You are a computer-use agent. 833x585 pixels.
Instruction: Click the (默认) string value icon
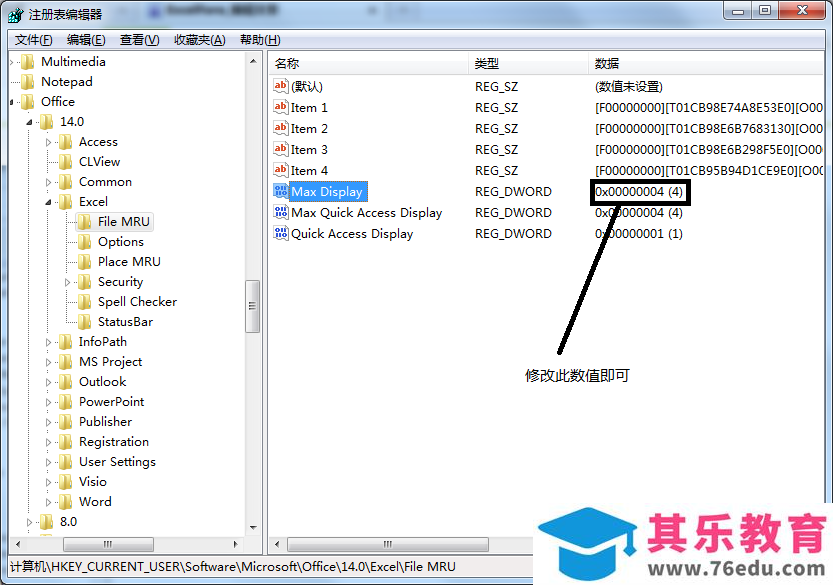coord(280,86)
